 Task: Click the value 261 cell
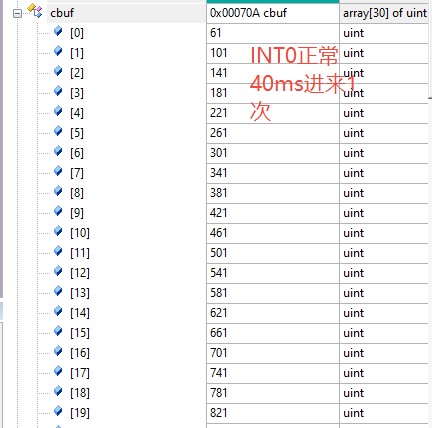coord(273,133)
